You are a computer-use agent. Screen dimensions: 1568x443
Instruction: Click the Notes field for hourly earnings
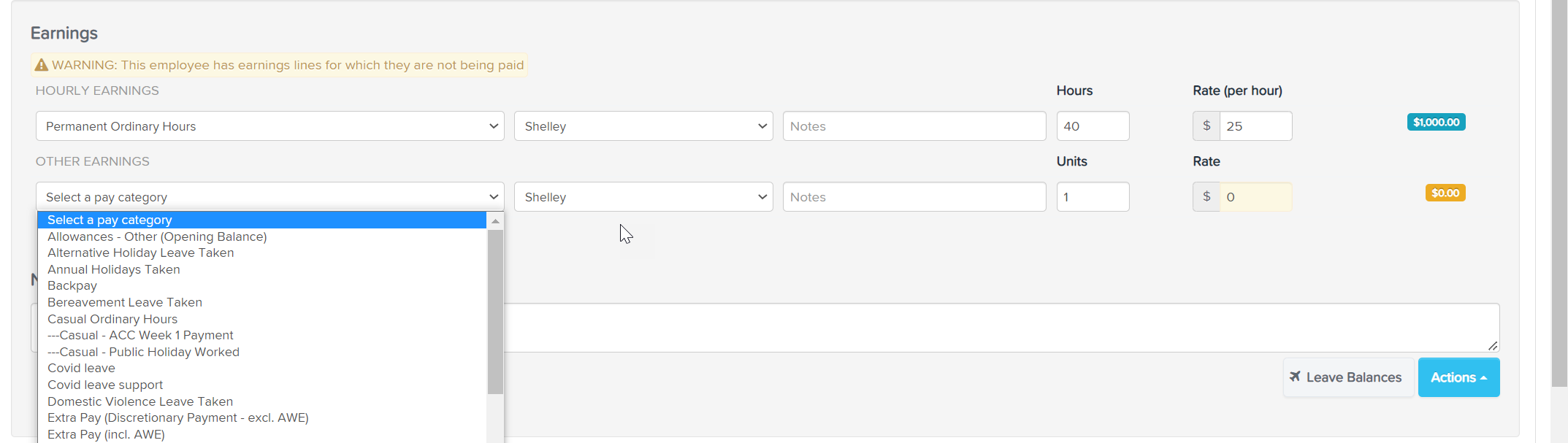point(914,126)
